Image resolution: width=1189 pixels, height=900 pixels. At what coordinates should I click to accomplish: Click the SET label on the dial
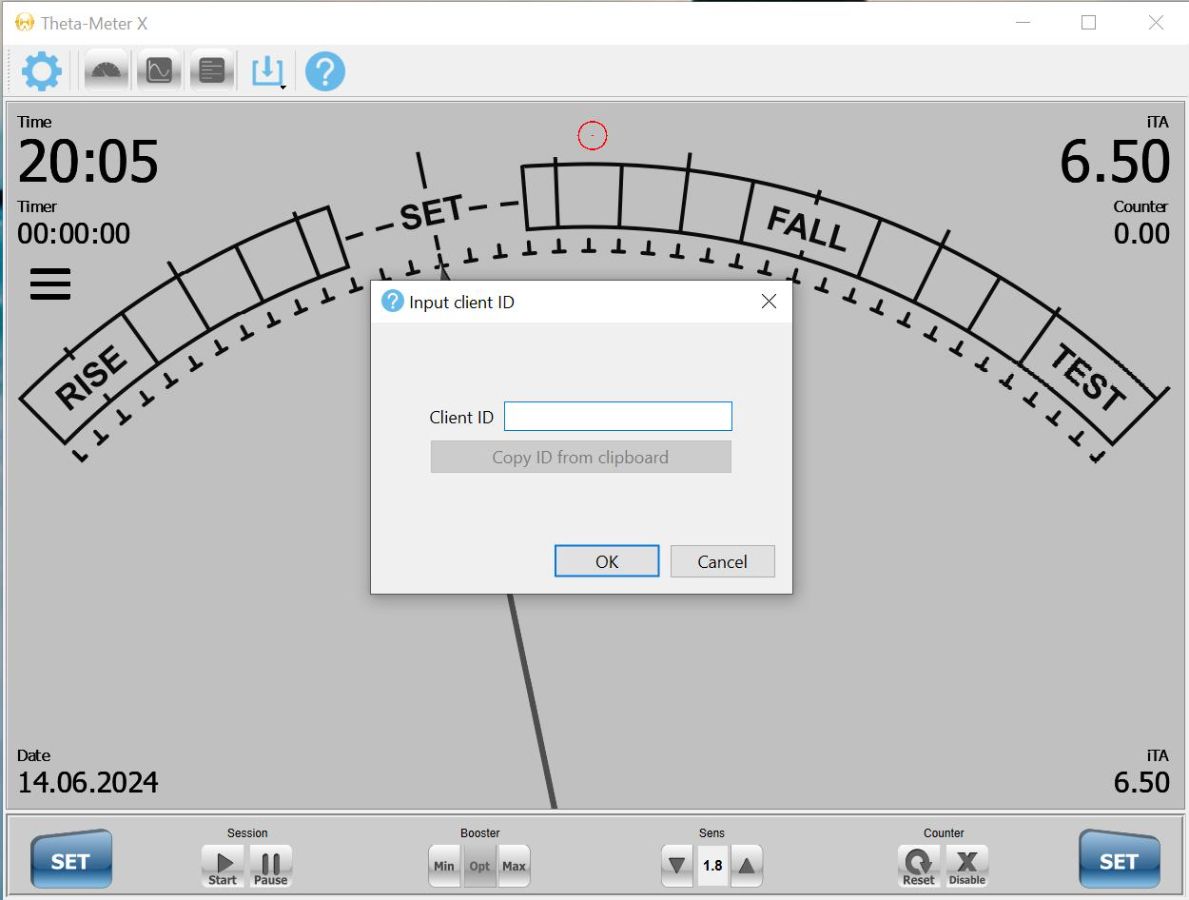[431, 212]
